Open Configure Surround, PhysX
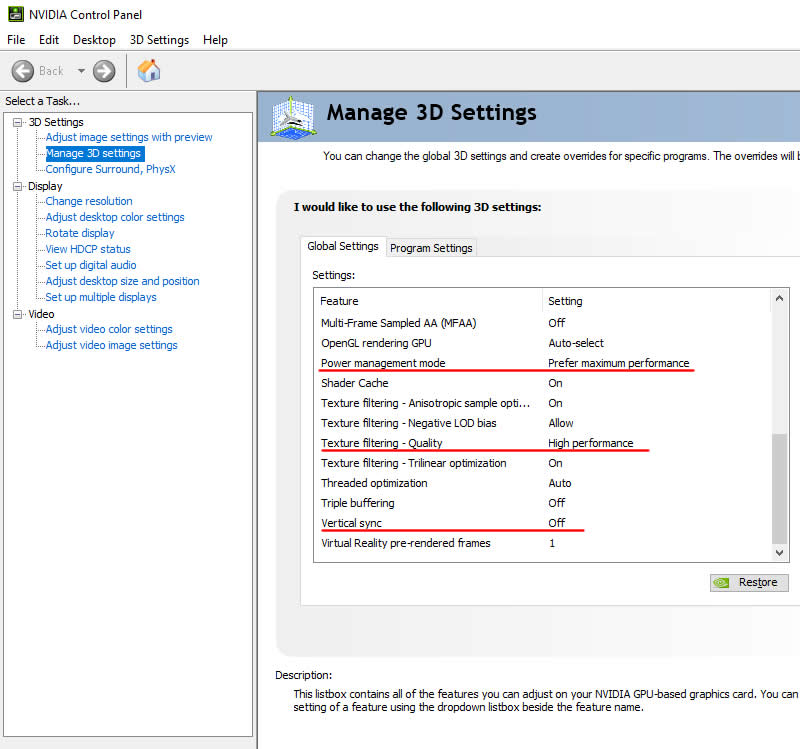Screen dimensions: 800x749 (110, 169)
